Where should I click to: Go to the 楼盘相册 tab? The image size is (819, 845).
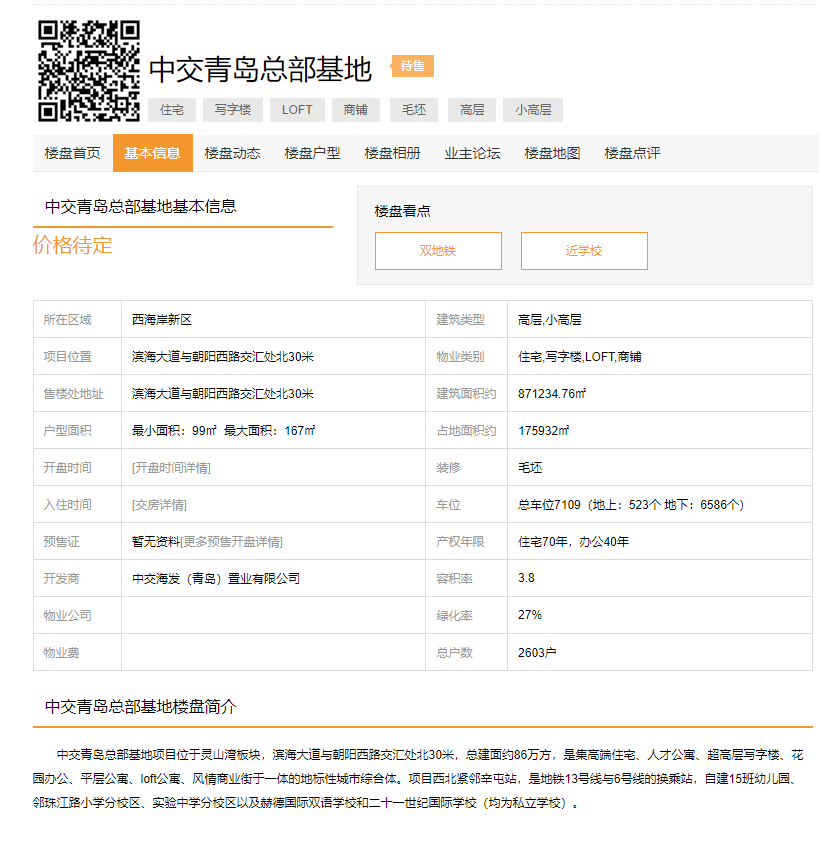pos(392,153)
